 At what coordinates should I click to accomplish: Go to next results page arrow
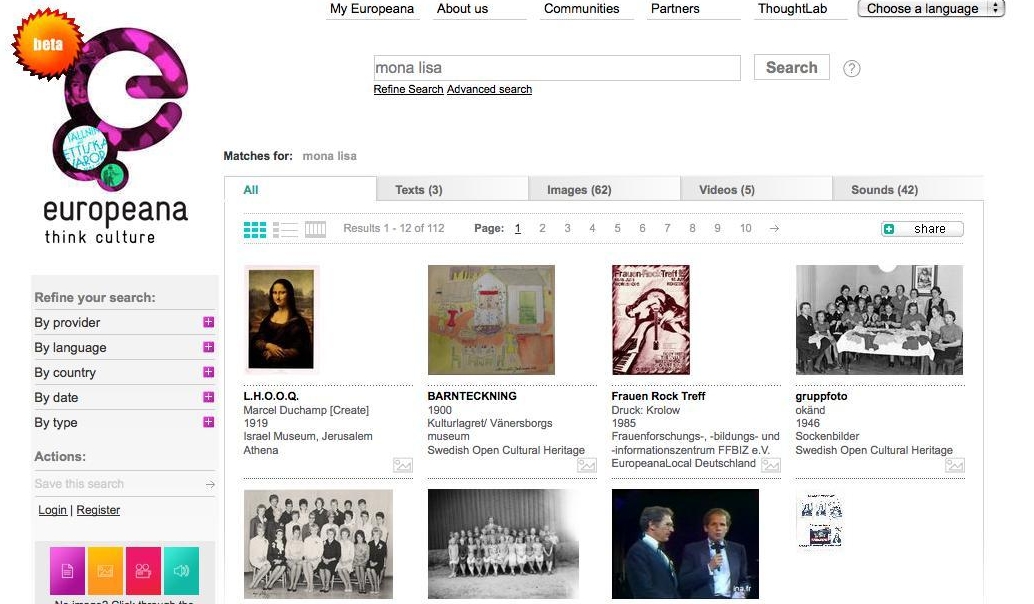pyautogui.click(x=774, y=228)
